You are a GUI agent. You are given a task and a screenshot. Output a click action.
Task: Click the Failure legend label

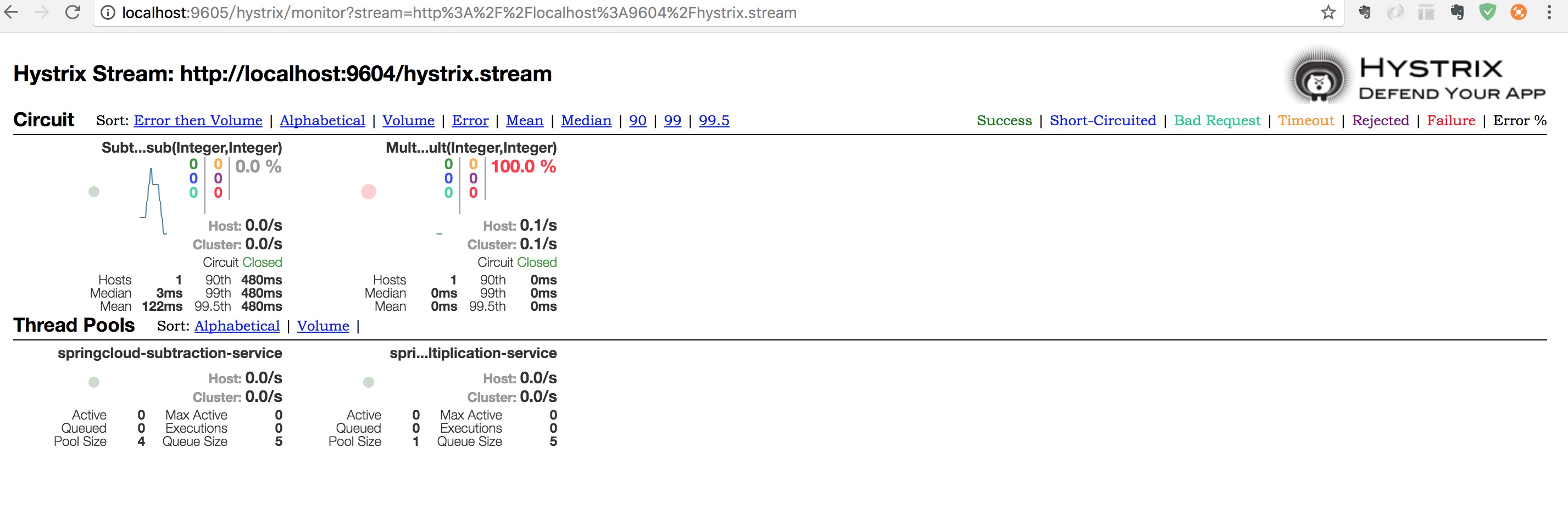pyautogui.click(x=1451, y=120)
